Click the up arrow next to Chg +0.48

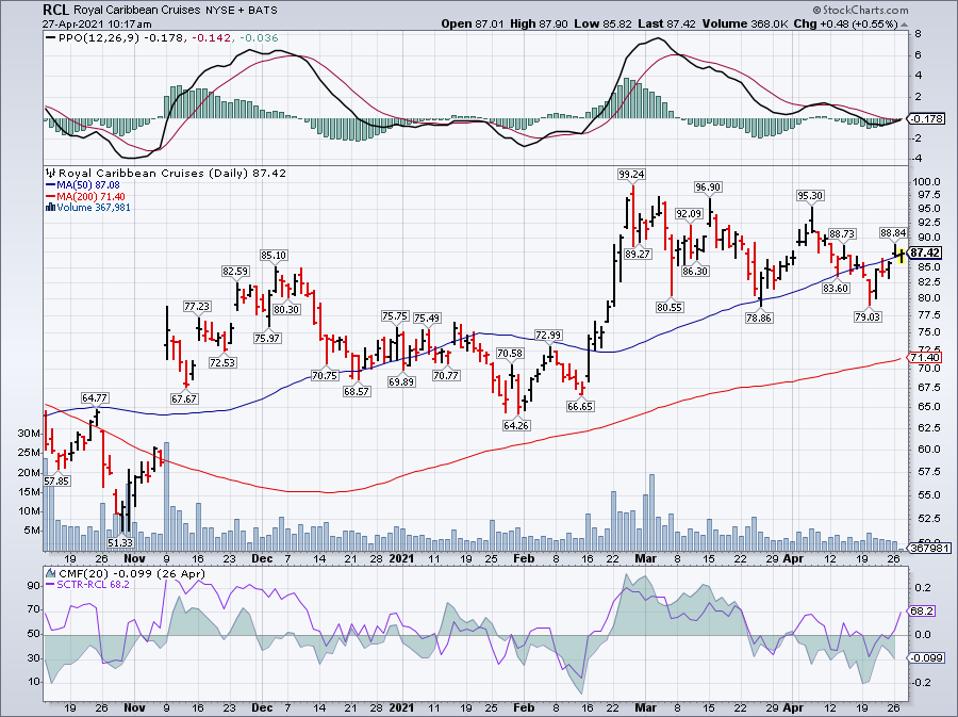click(903, 24)
